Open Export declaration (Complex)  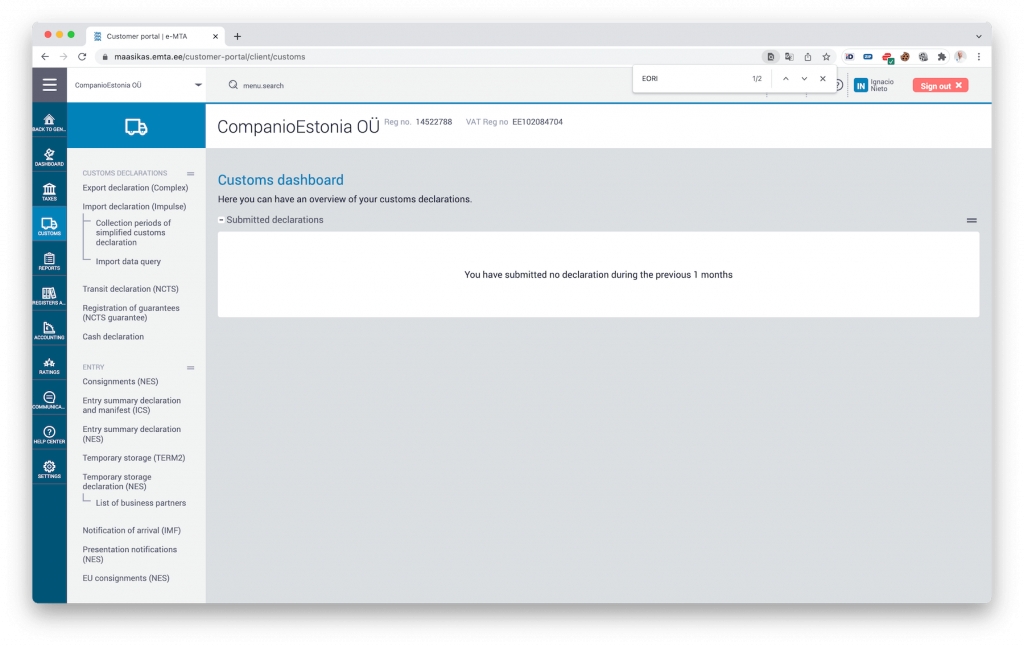[x=135, y=187]
